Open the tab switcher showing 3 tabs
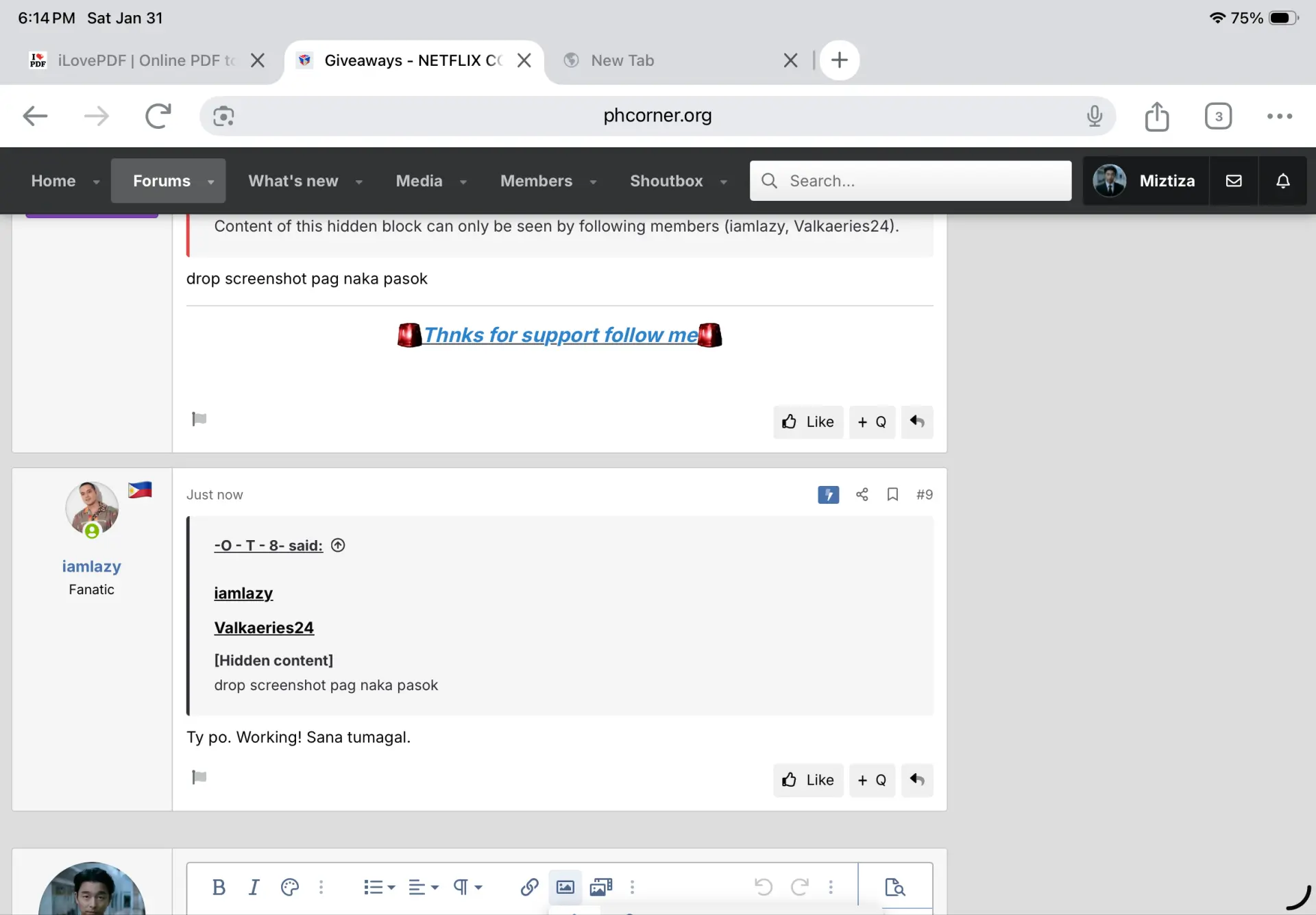Viewport: 1316px width, 915px height. pos(1218,116)
